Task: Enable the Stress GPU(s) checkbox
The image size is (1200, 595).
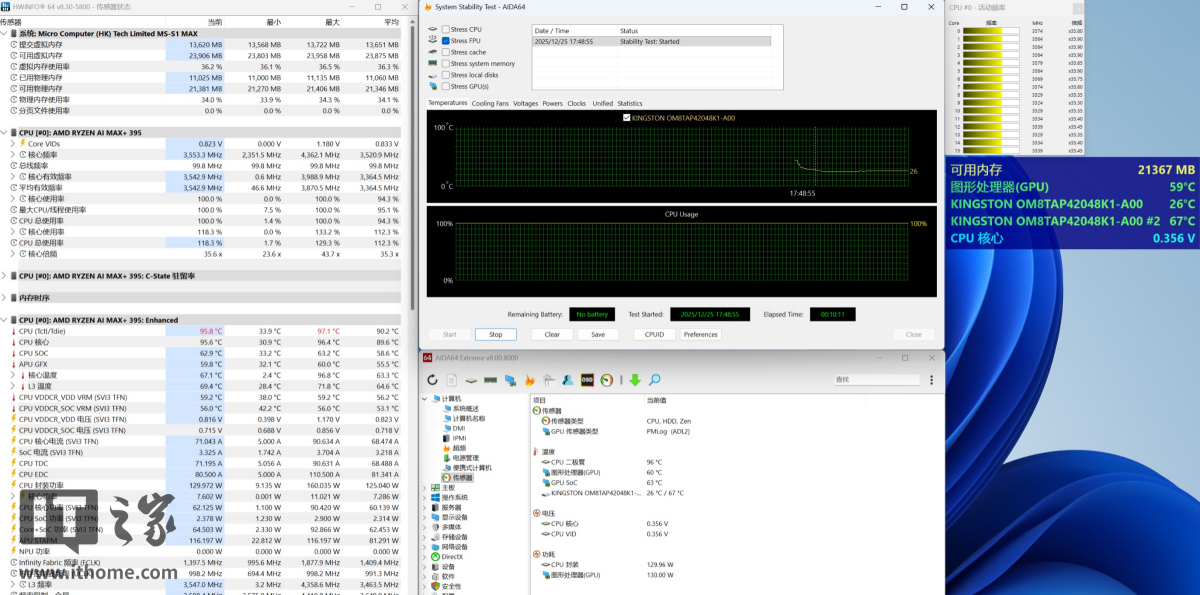Action: pyautogui.click(x=446, y=86)
